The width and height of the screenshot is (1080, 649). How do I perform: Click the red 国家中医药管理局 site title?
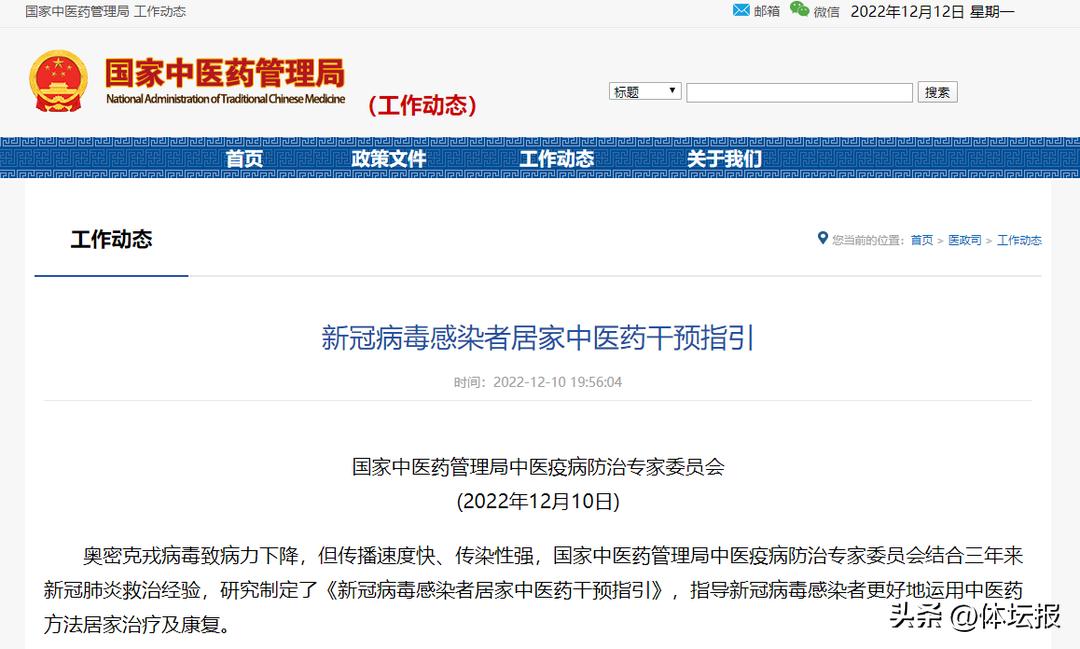tap(225, 73)
